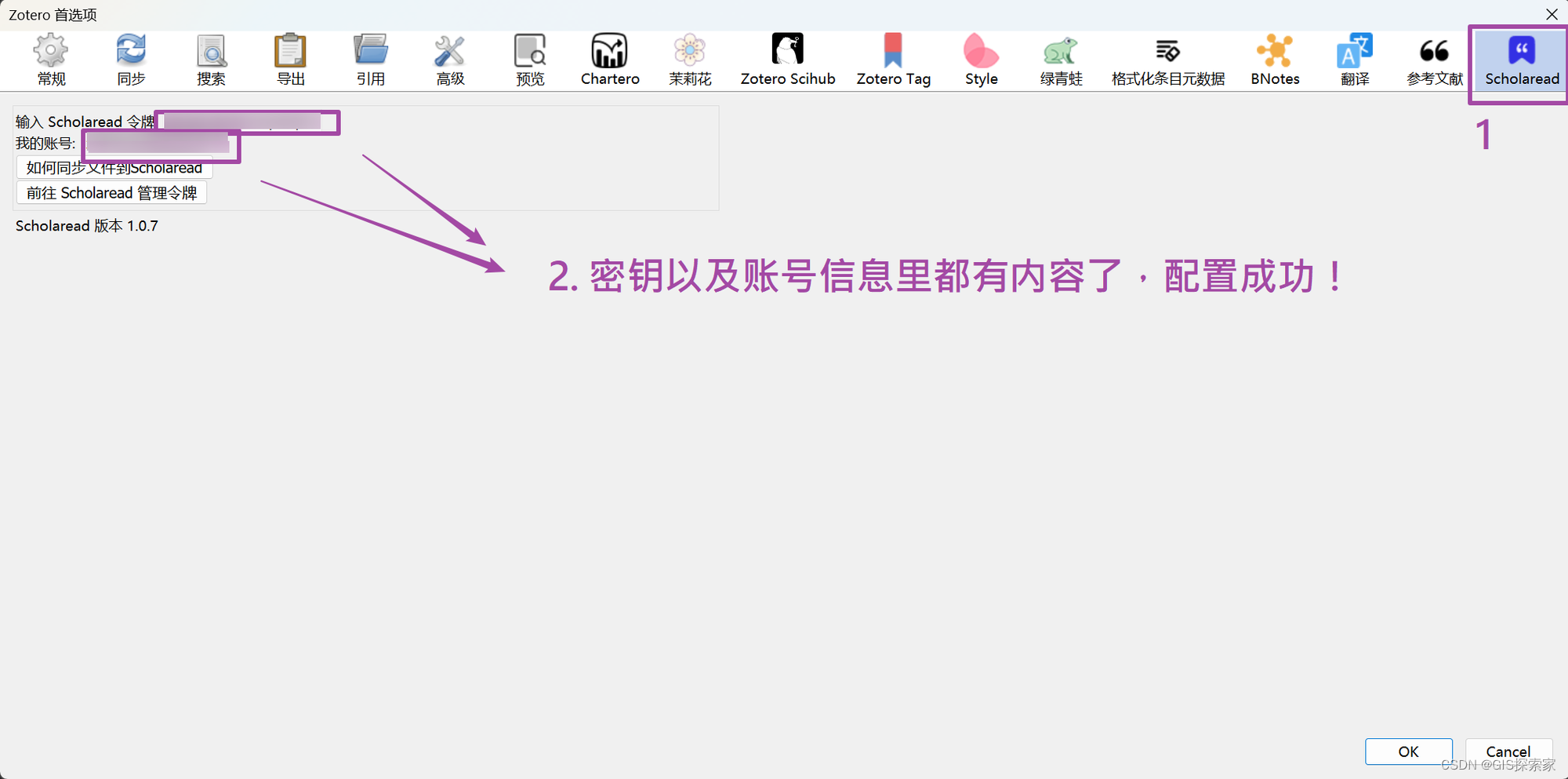
Task: Open the 翻译 (Translate) plugin pane
Action: [x=1355, y=60]
